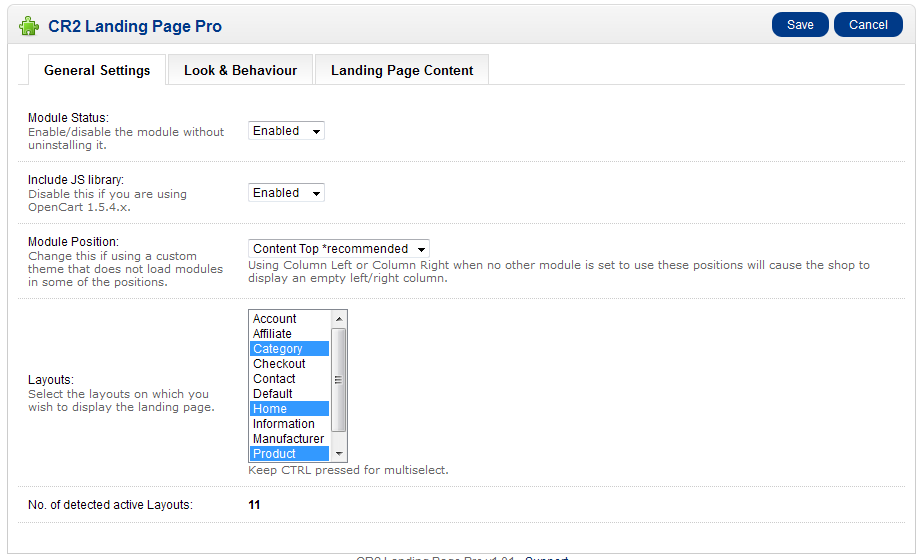Open the Landing Page Content tab
Viewport: 920px width, 560px height.
point(402,70)
